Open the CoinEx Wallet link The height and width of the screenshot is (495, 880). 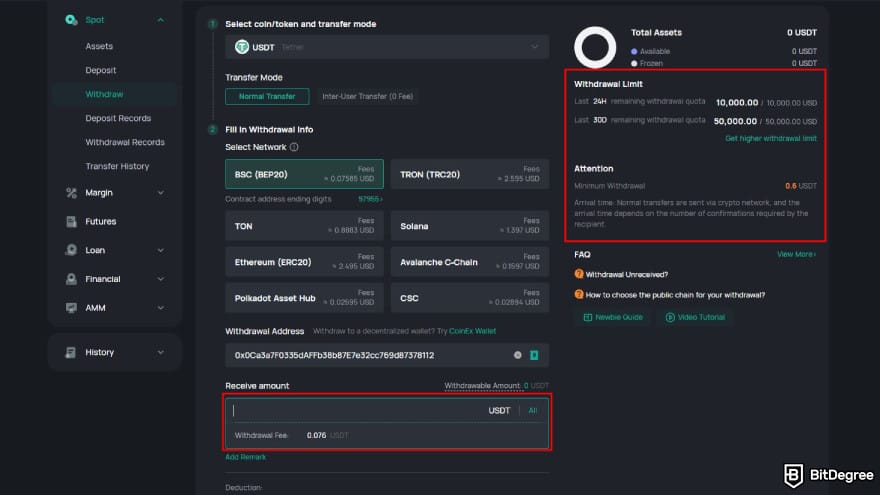(473, 331)
